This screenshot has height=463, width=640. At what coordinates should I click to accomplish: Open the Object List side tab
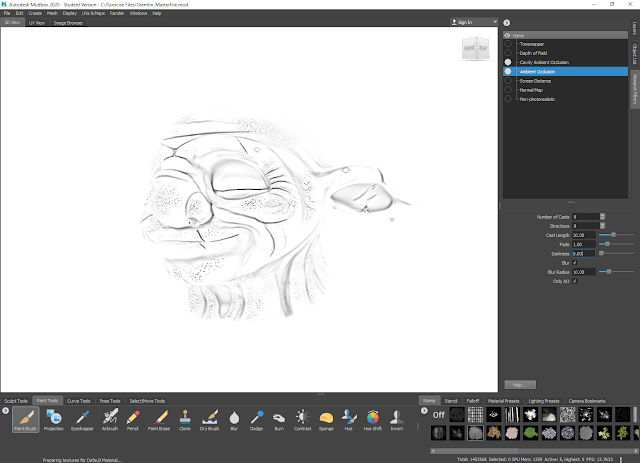[x=635, y=54]
